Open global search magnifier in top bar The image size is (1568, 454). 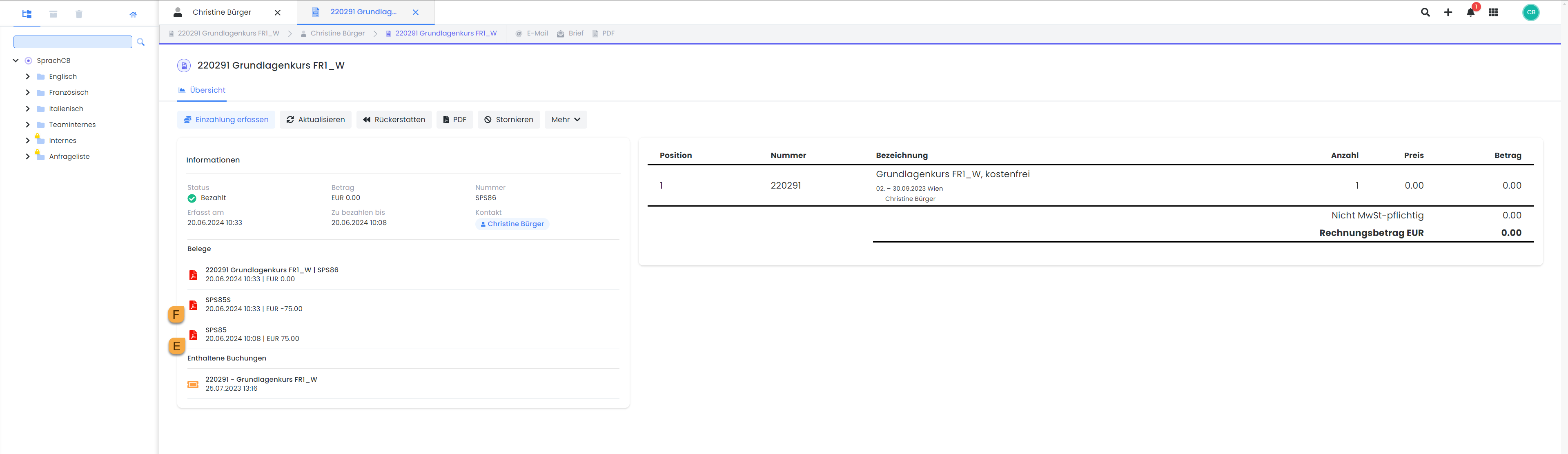pyautogui.click(x=1425, y=12)
